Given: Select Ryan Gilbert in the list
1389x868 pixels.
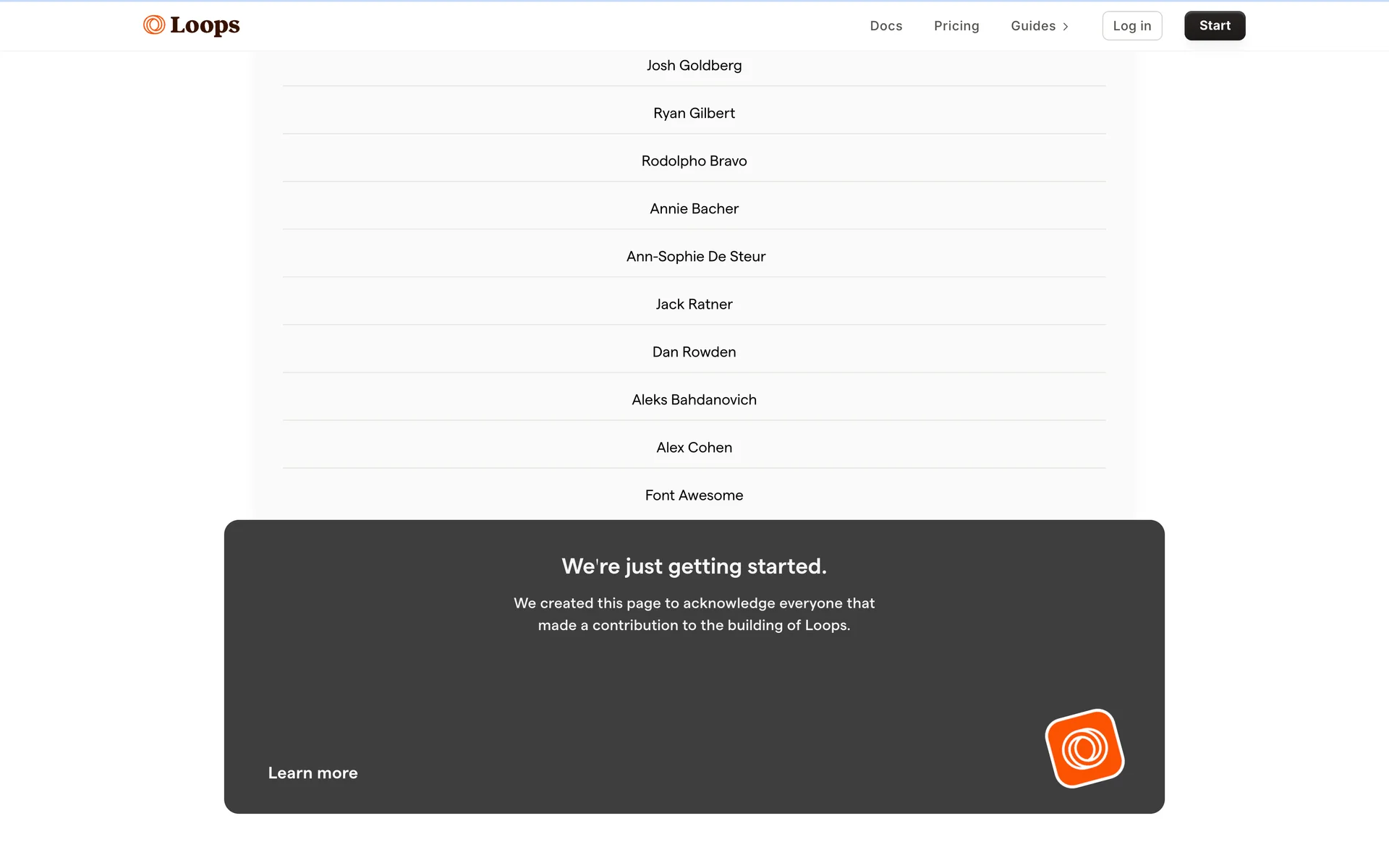Looking at the screenshot, I should point(694,114).
